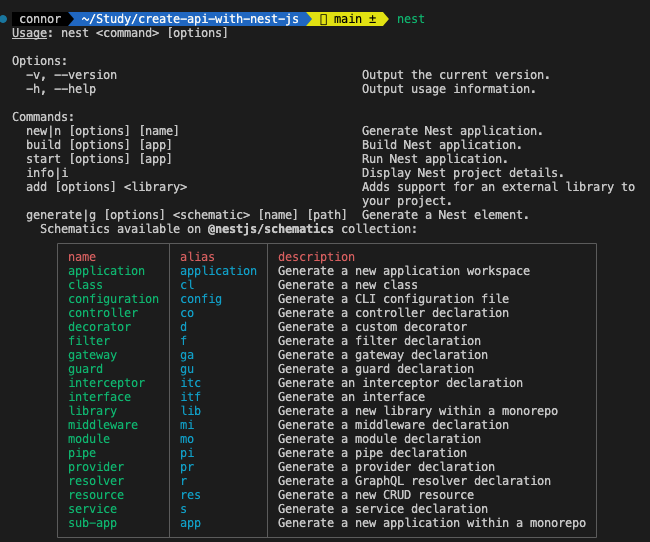This screenshot has height=542, width=650.
Task: Click 'pipe' in the name column
Action: [82, 453]
